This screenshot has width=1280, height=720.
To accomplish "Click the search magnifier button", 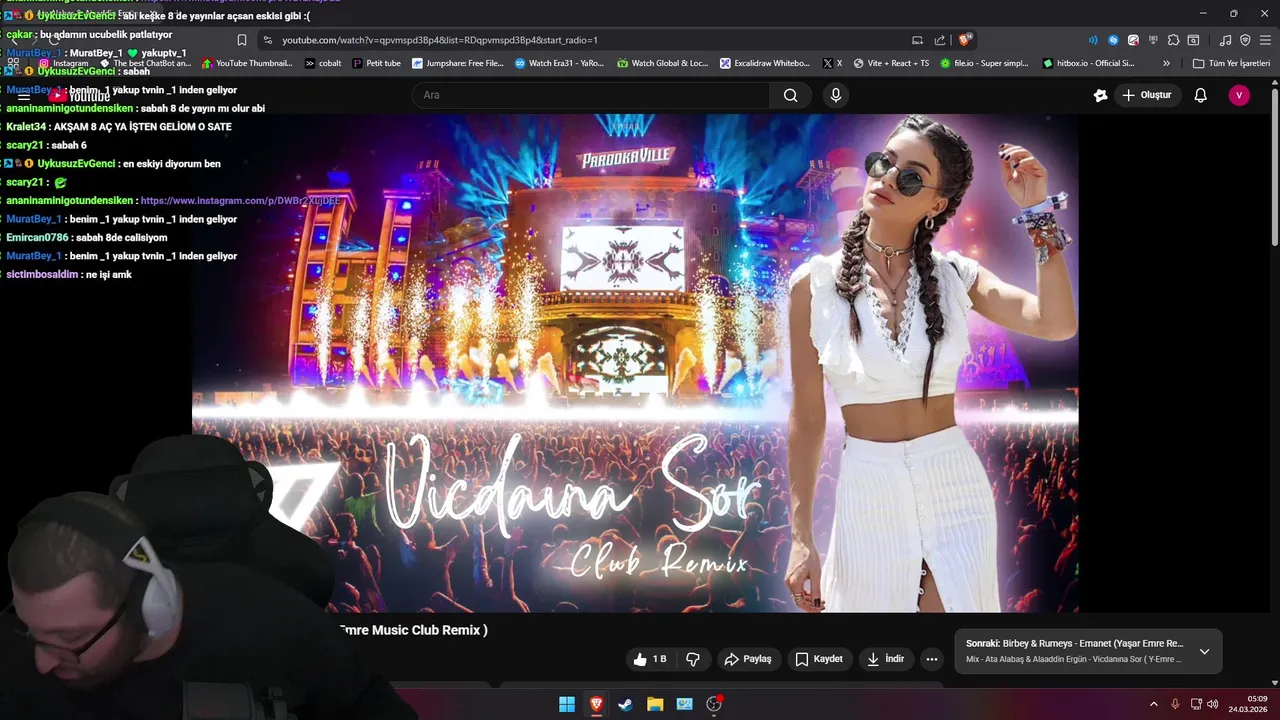I will [791, 95].
